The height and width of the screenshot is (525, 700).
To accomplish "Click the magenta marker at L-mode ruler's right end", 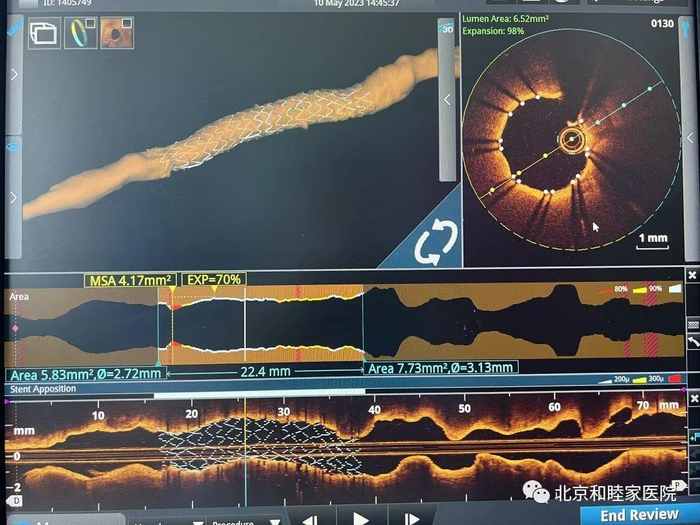I will click(683, 390).
